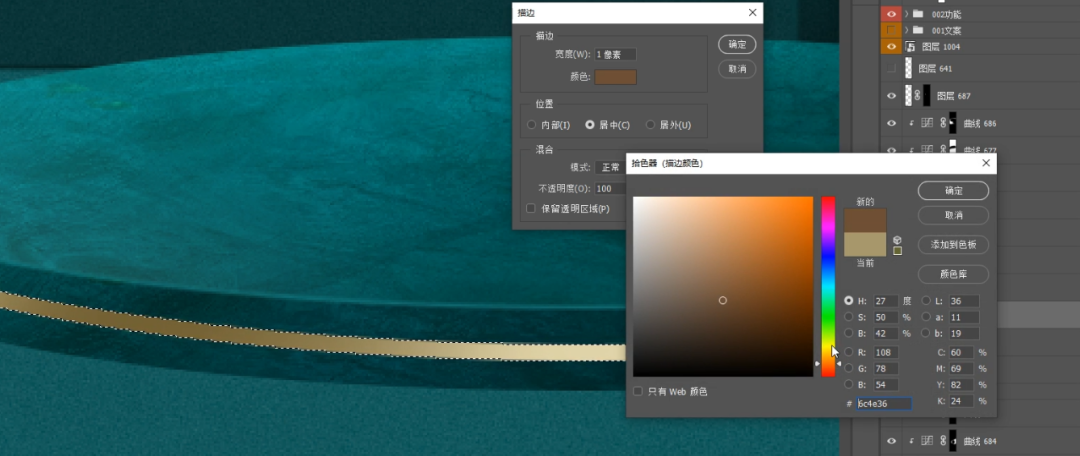Enable the 只有 Web 颜色 checkbox
Viewport: 1080px width, 456px height.
pyautogui.click(x=638, y=391)
